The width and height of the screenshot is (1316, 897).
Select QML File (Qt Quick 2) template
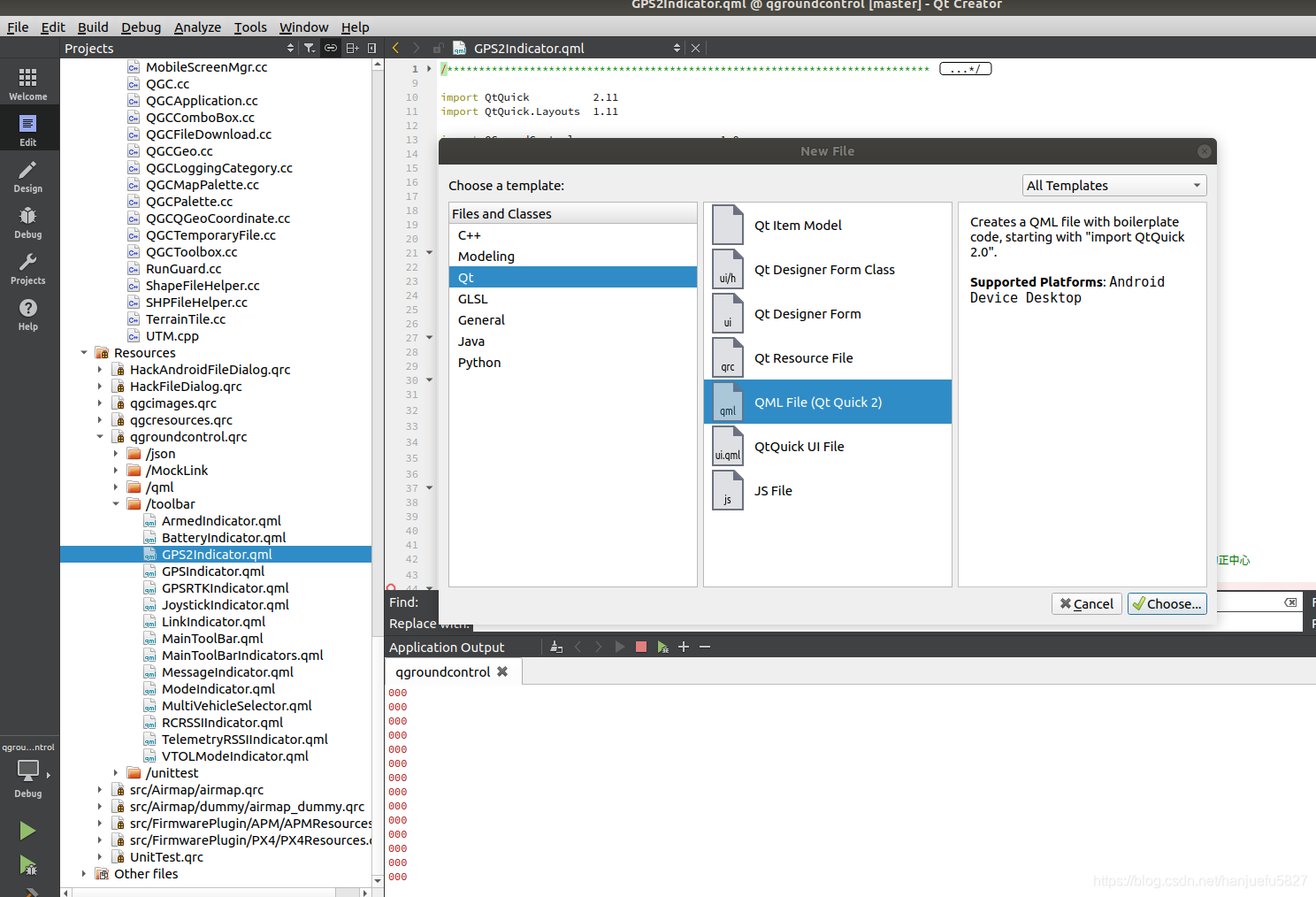tap(828, 402)
